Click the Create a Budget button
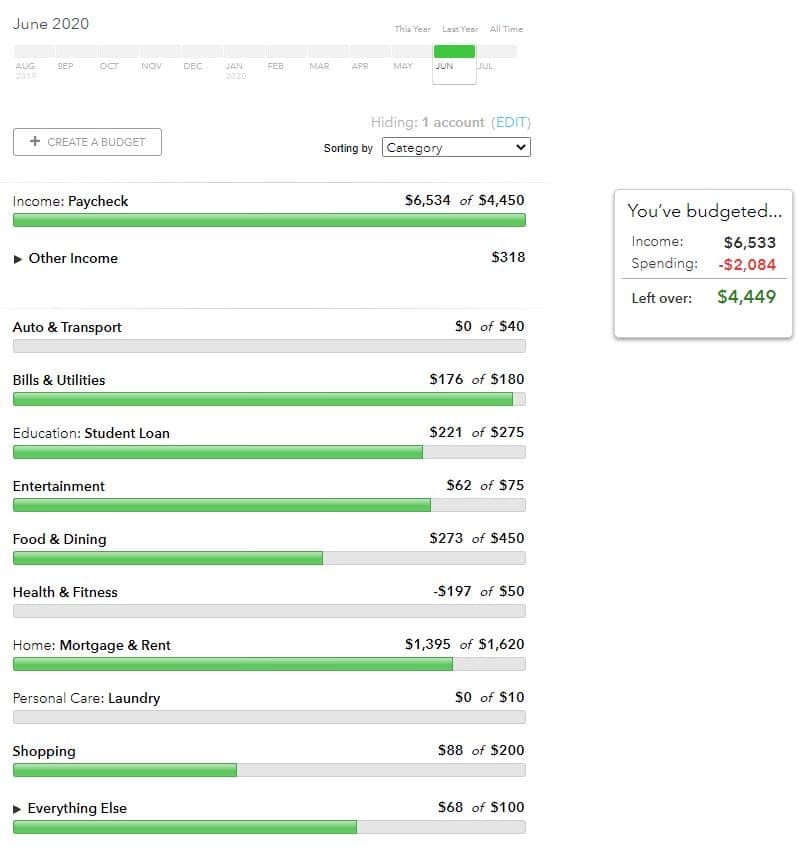This screenshot has height=847, width=801. [87, 142]
